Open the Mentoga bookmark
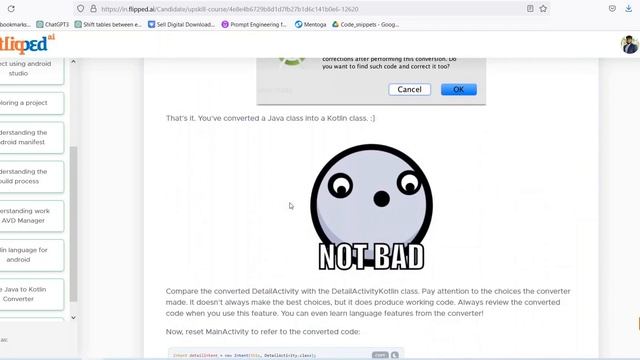 click(x=311, y=24)
